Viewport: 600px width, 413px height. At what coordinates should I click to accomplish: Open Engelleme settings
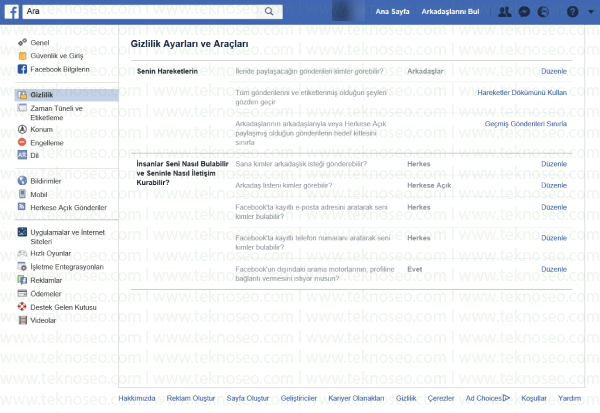pos(47,143)
